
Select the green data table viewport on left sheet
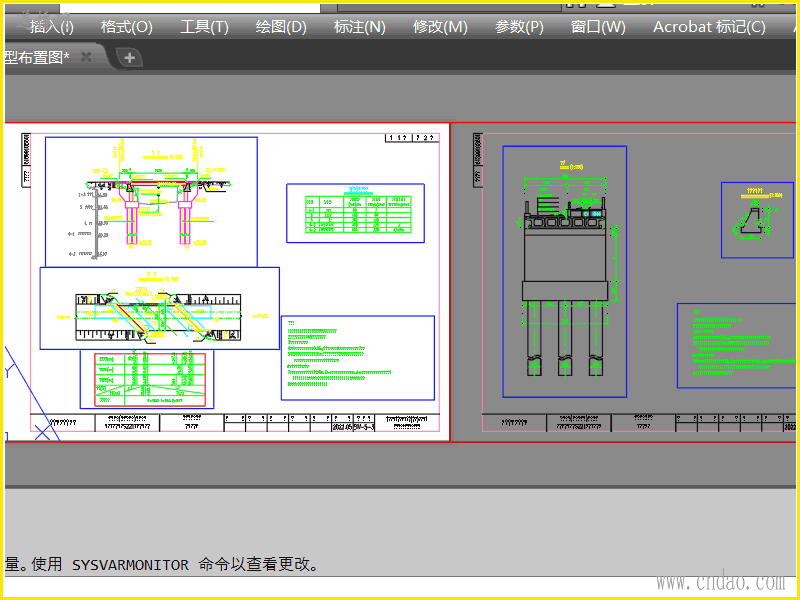click(x=356, y=213)
